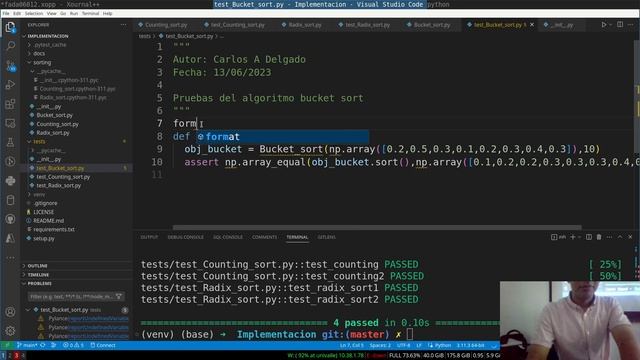Open the DEBUG CONSOLE panel tab

tap(185, 237)
